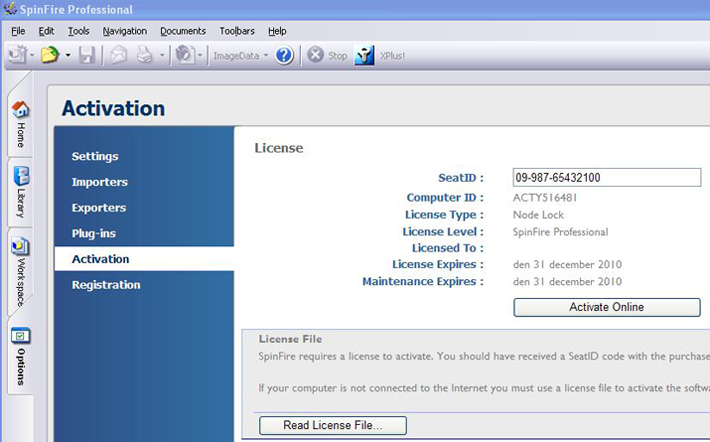Click the Computer ID value ACTY516481
710x442 pixels.
tap(545, 198)
